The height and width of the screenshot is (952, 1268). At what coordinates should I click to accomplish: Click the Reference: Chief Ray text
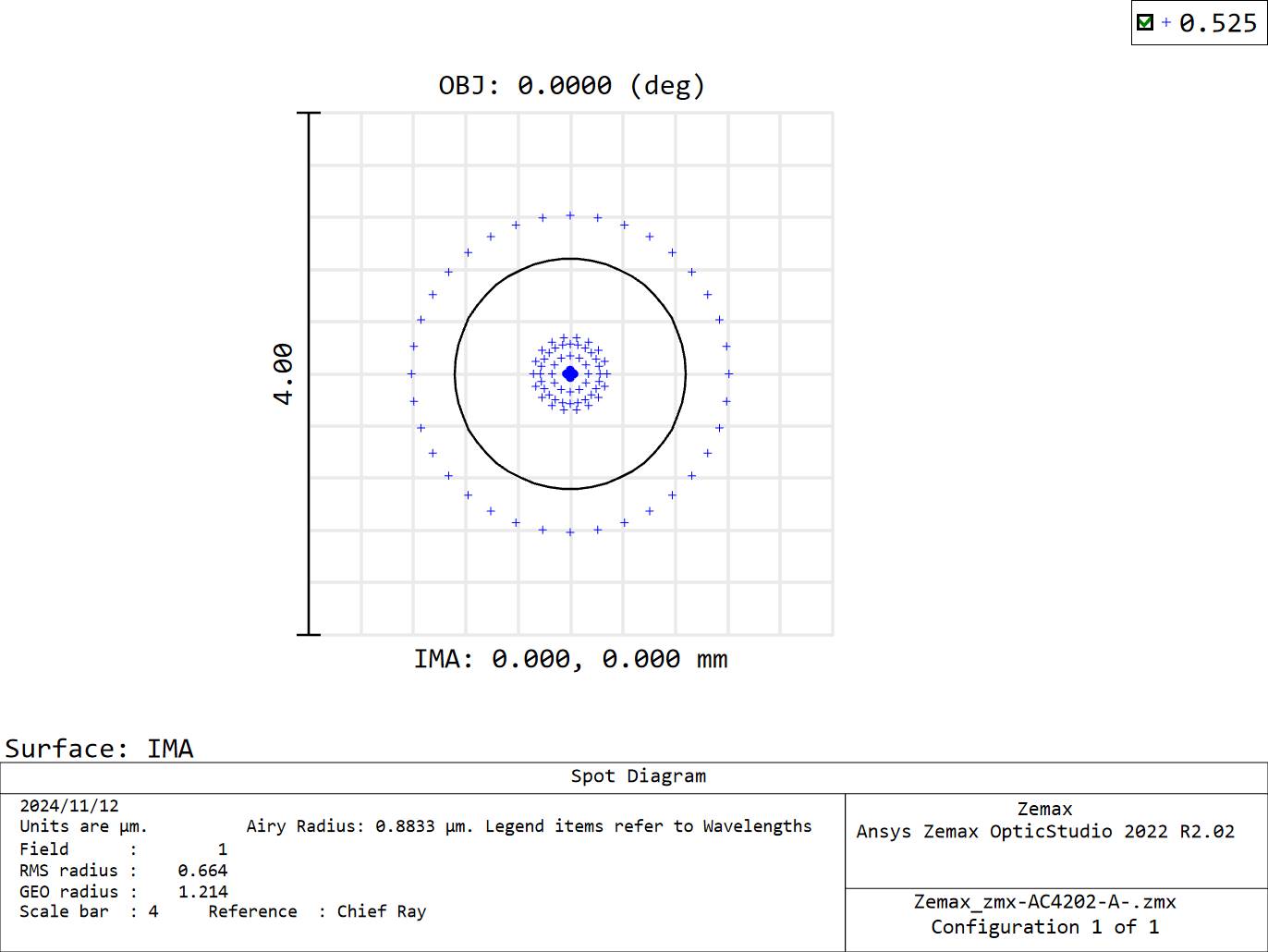(317, 911)
